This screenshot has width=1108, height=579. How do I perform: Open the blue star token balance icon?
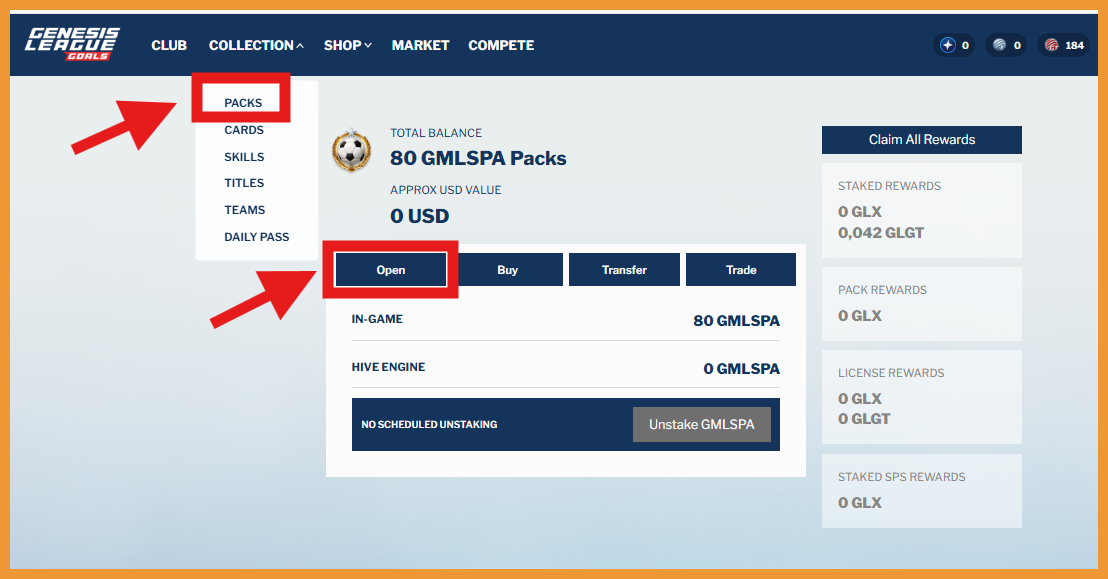point(948,45)
